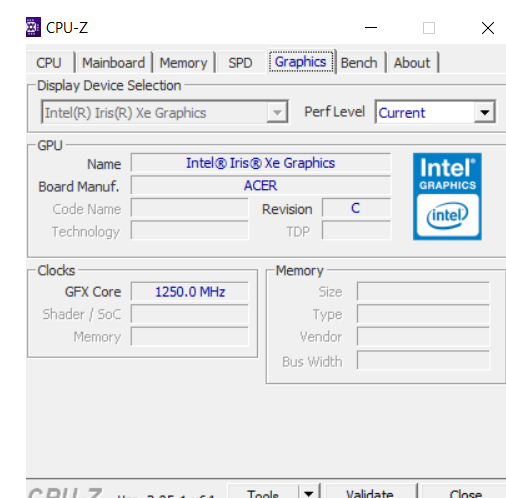Screen dimensions: 506x498
Task: Minimize the CPU-Z window
Action: [371, 28]
